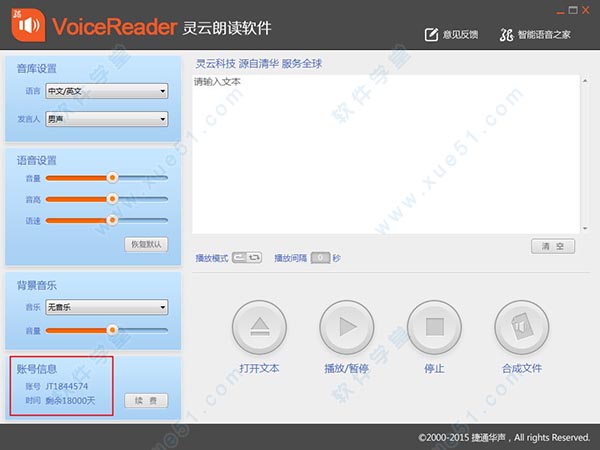
Task: Click the 灵云科技 源自清华 服务全球 slogan
Action: click(x=259, y=64)
